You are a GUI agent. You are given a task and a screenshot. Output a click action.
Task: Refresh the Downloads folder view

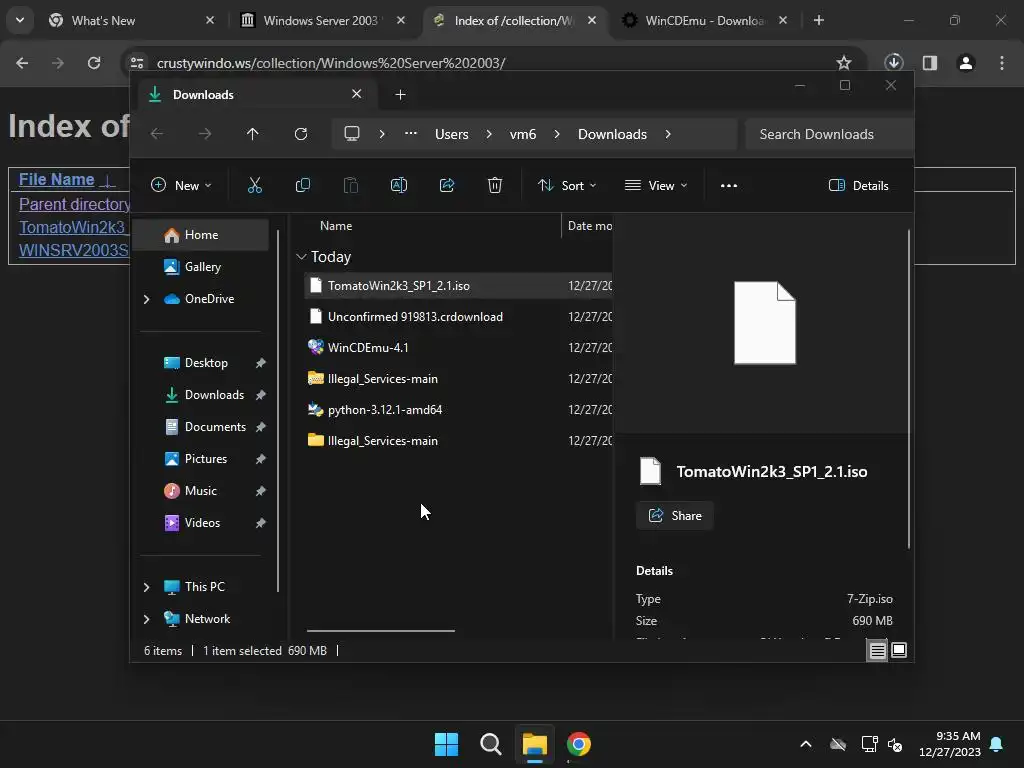(x=300, y=134)
